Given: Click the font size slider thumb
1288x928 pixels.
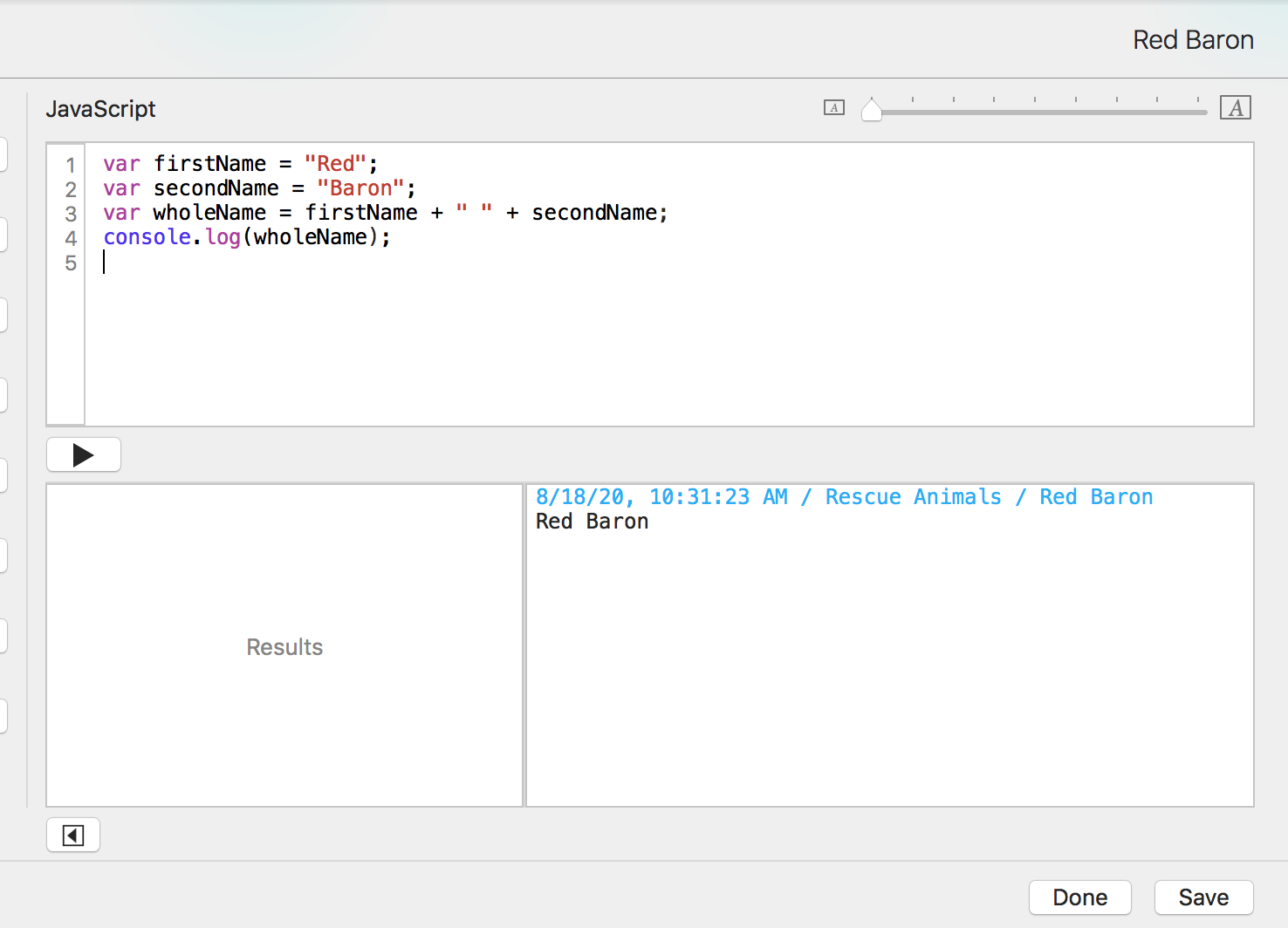Looking at the screenshot, I should 871,110.
